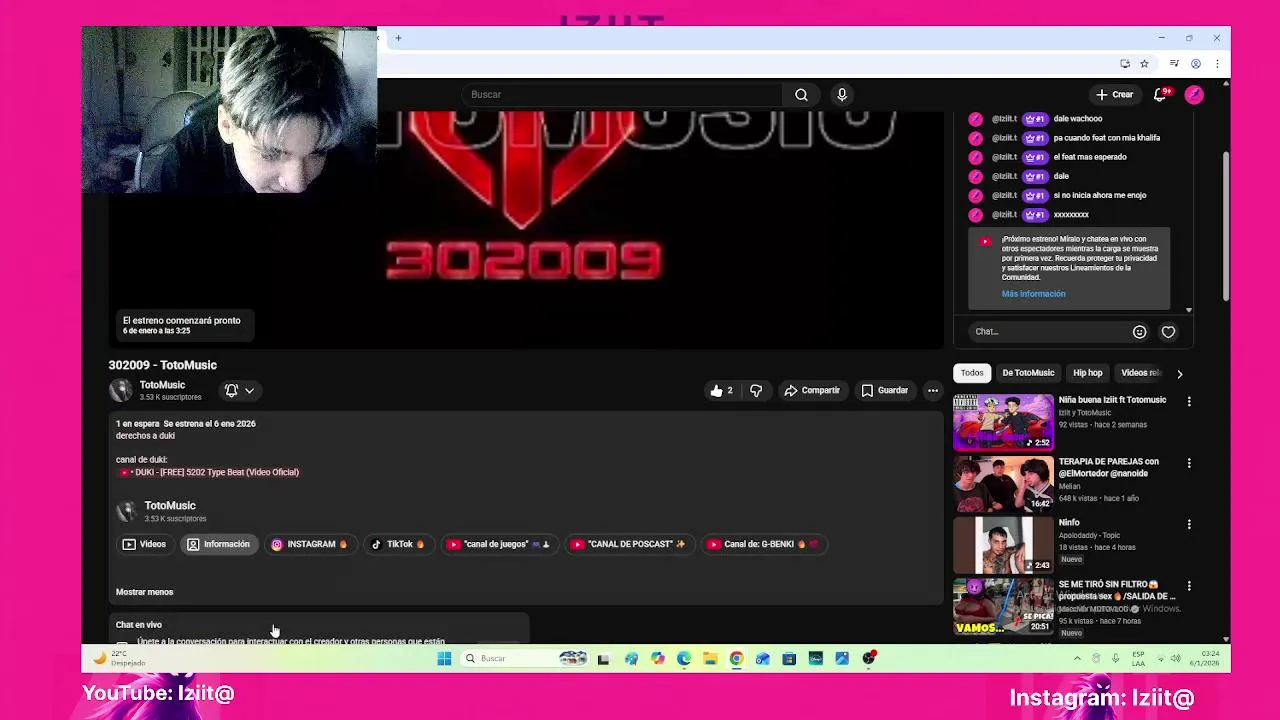This screenshot has width=1280, height=720.
Task: Send heart reaction in live chat
Action: (x=1168, y=331)
